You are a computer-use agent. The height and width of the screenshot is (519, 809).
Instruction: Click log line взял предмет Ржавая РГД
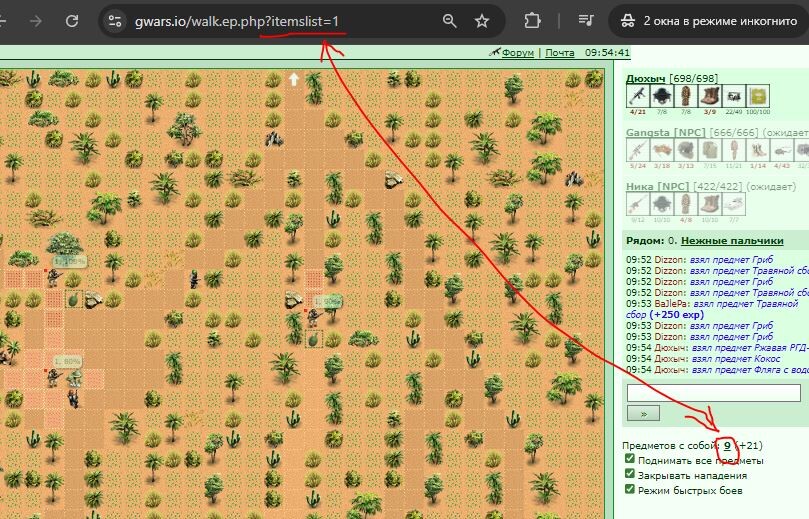(750, 348)
